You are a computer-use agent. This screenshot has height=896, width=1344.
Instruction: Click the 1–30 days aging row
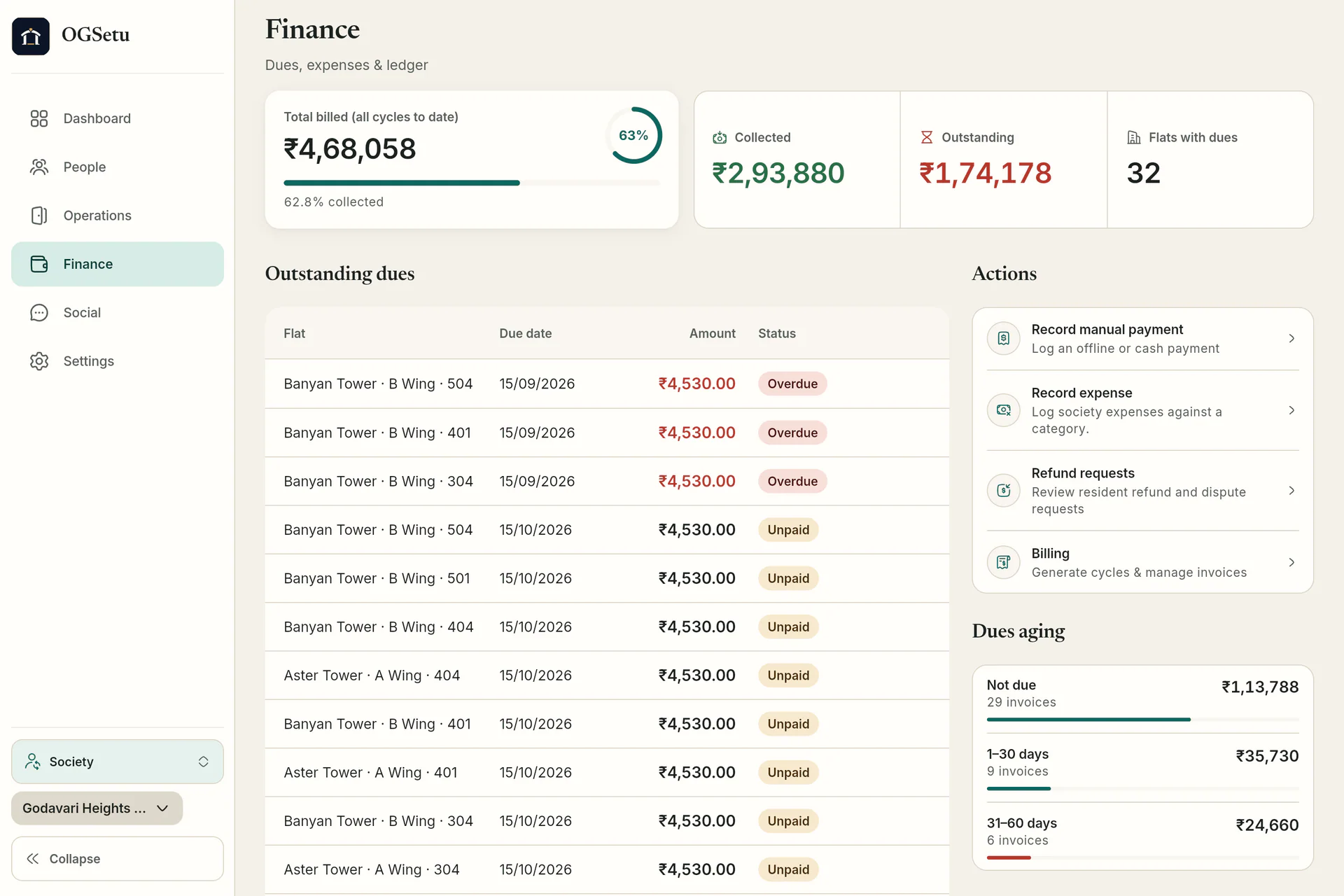(x=1142, y=769)
